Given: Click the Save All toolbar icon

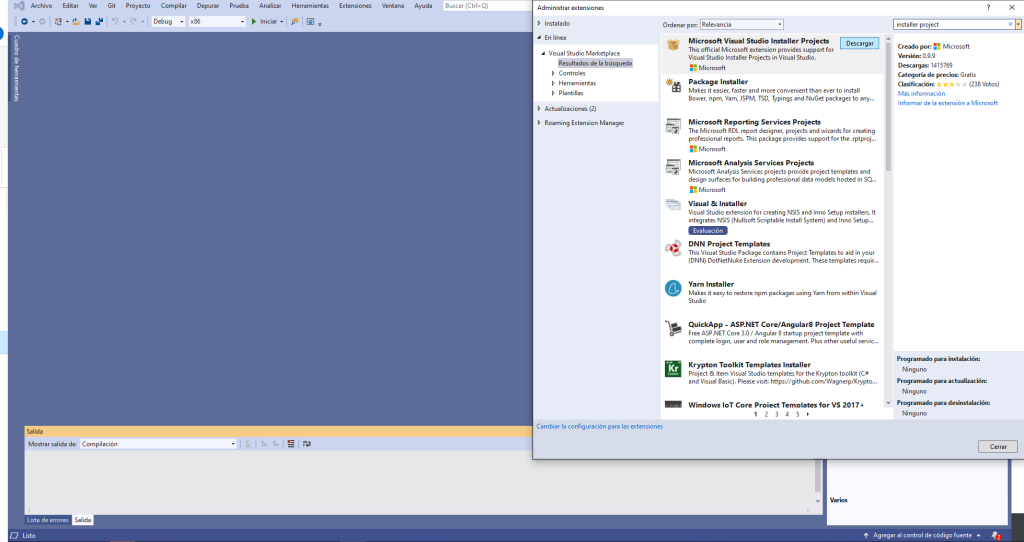Looking at the screenshot, I should click(99, 22).
